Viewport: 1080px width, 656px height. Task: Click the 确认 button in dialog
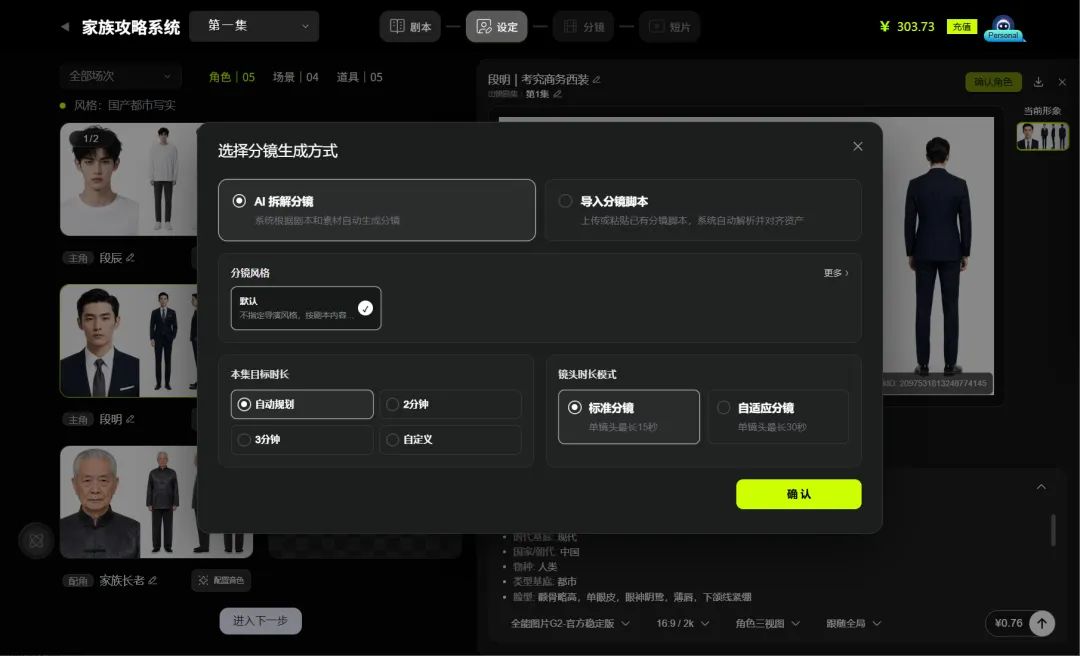point(798,494)
